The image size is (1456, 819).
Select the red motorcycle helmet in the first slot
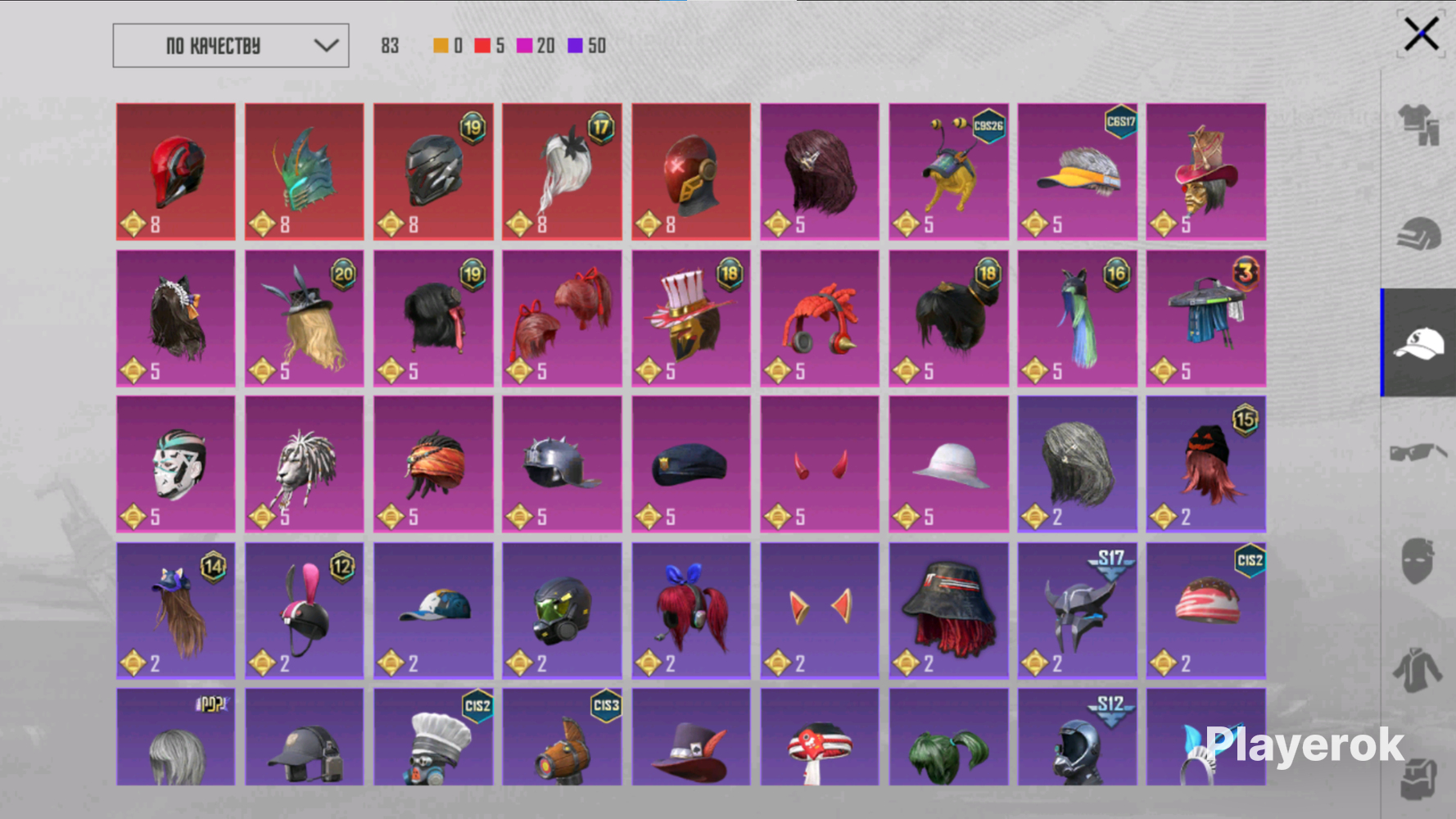pos(175,172)
